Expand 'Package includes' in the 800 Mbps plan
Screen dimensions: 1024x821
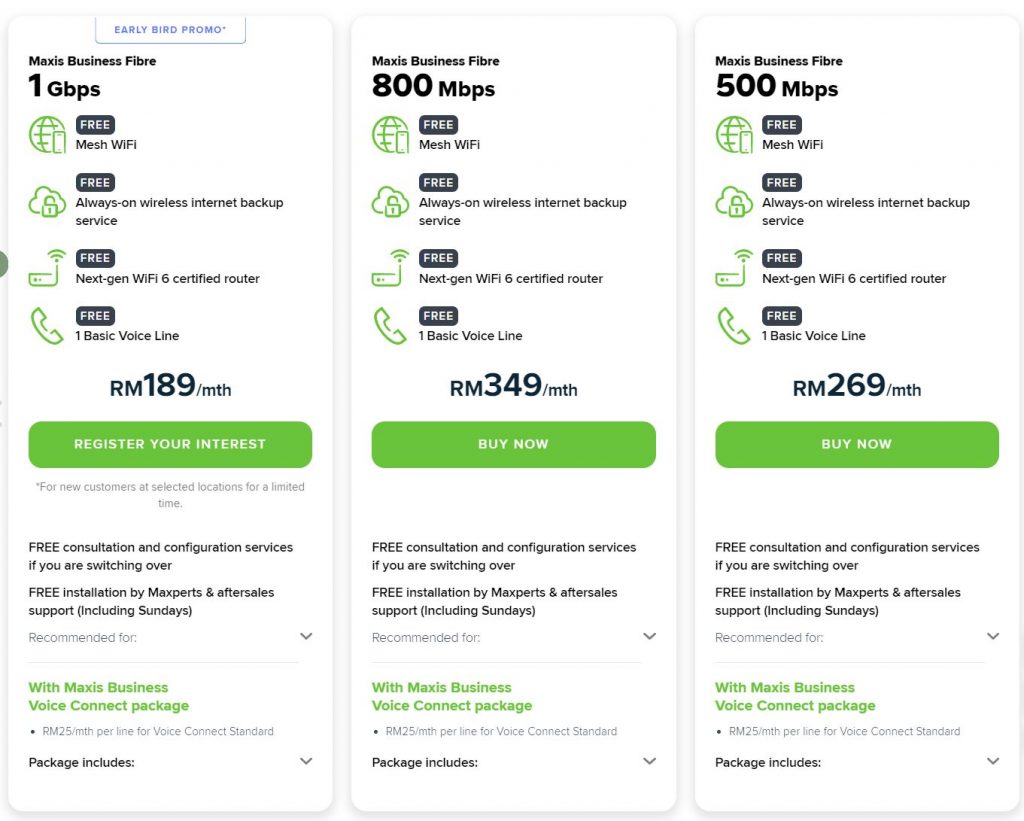point(650,762)
